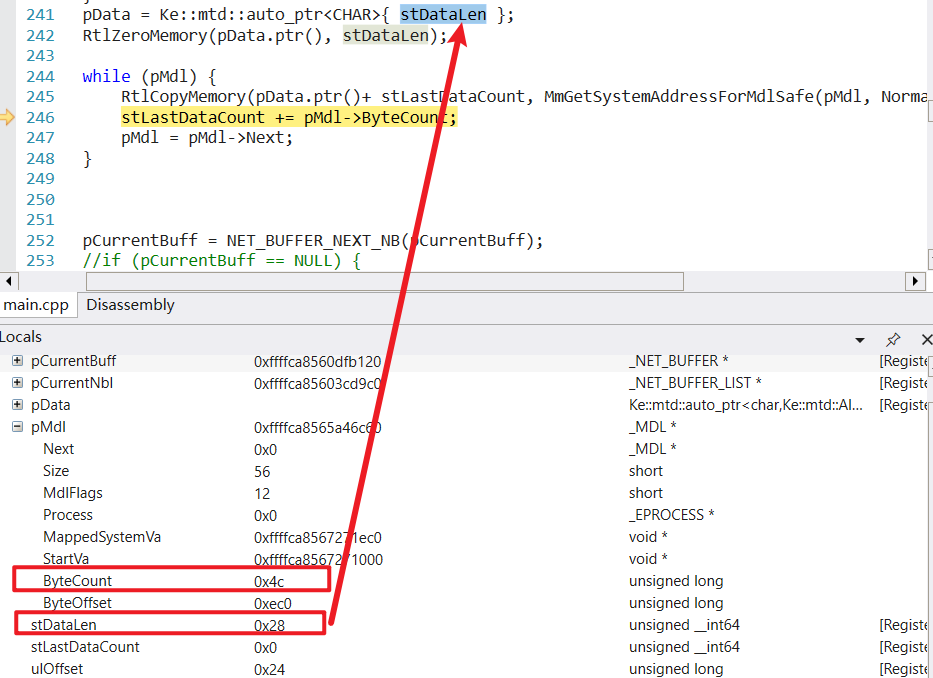Viewport: 933px width, 678px height.
Task: Close the Locals panel
Action: pos(926,339)
